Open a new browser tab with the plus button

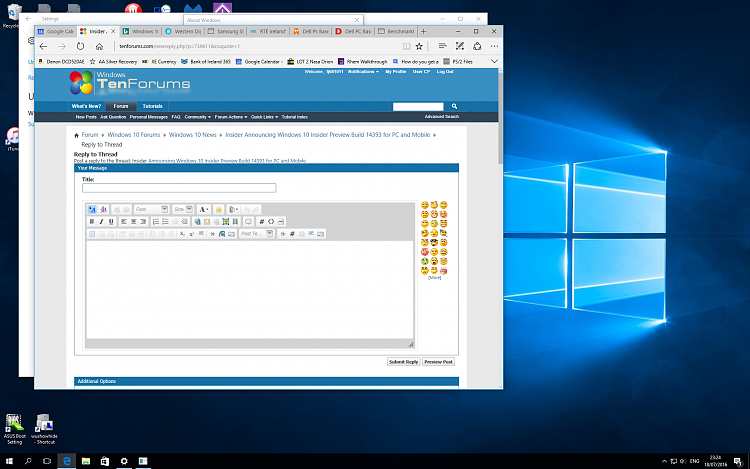click(423, 32)
